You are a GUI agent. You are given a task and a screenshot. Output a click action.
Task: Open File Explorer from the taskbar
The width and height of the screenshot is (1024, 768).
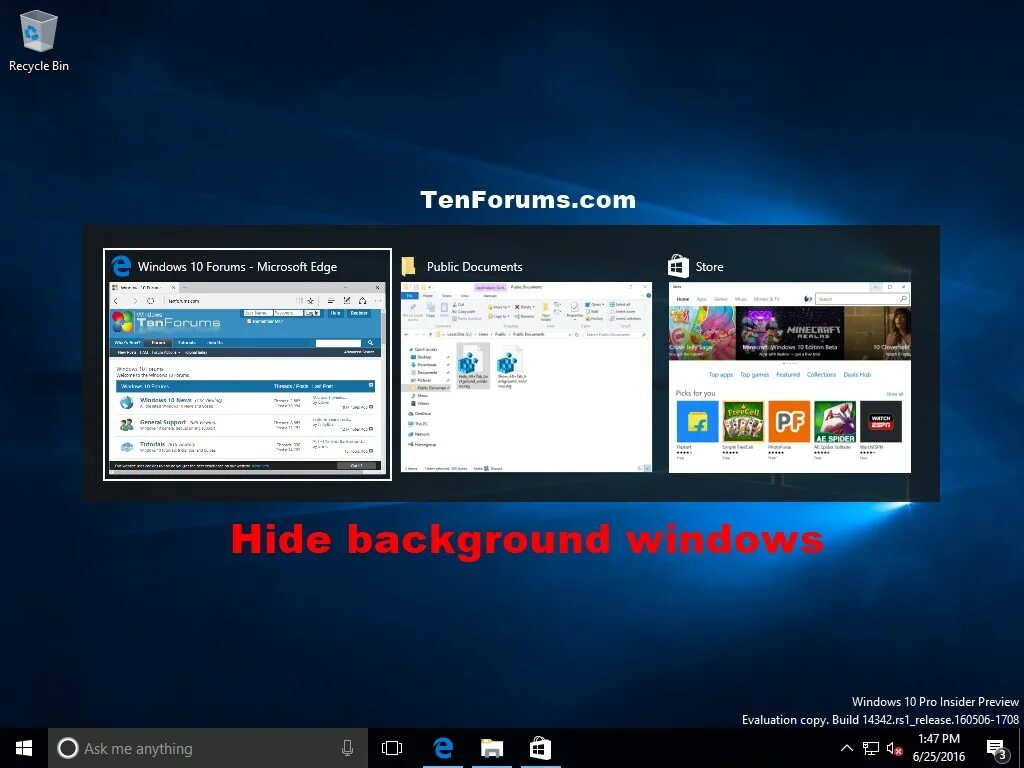(x=492, y=748)
